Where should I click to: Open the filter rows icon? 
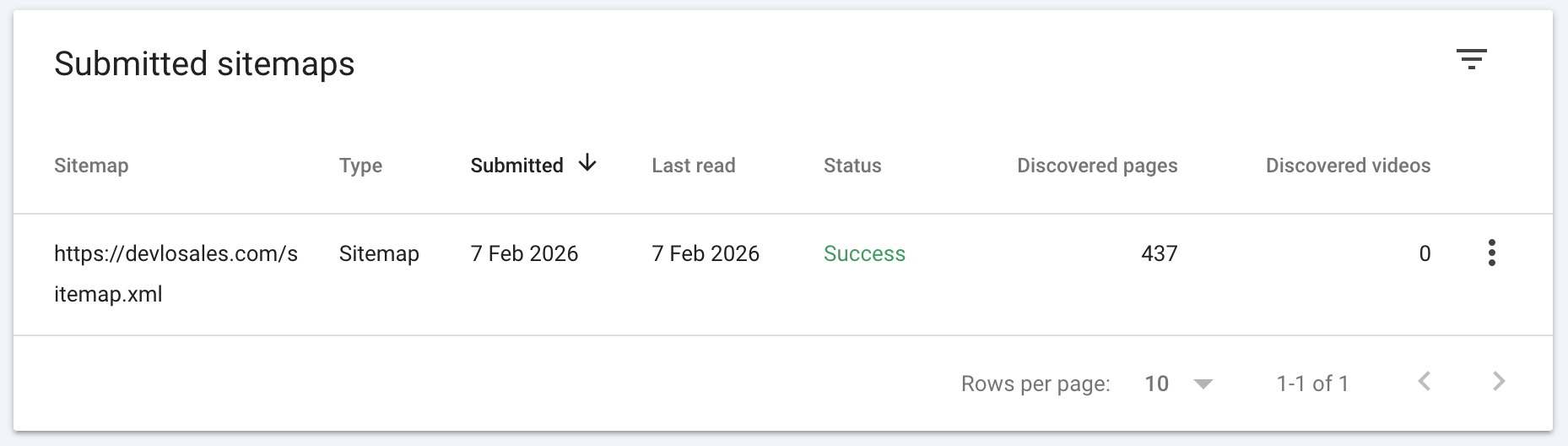click(x=1471, y=59)
